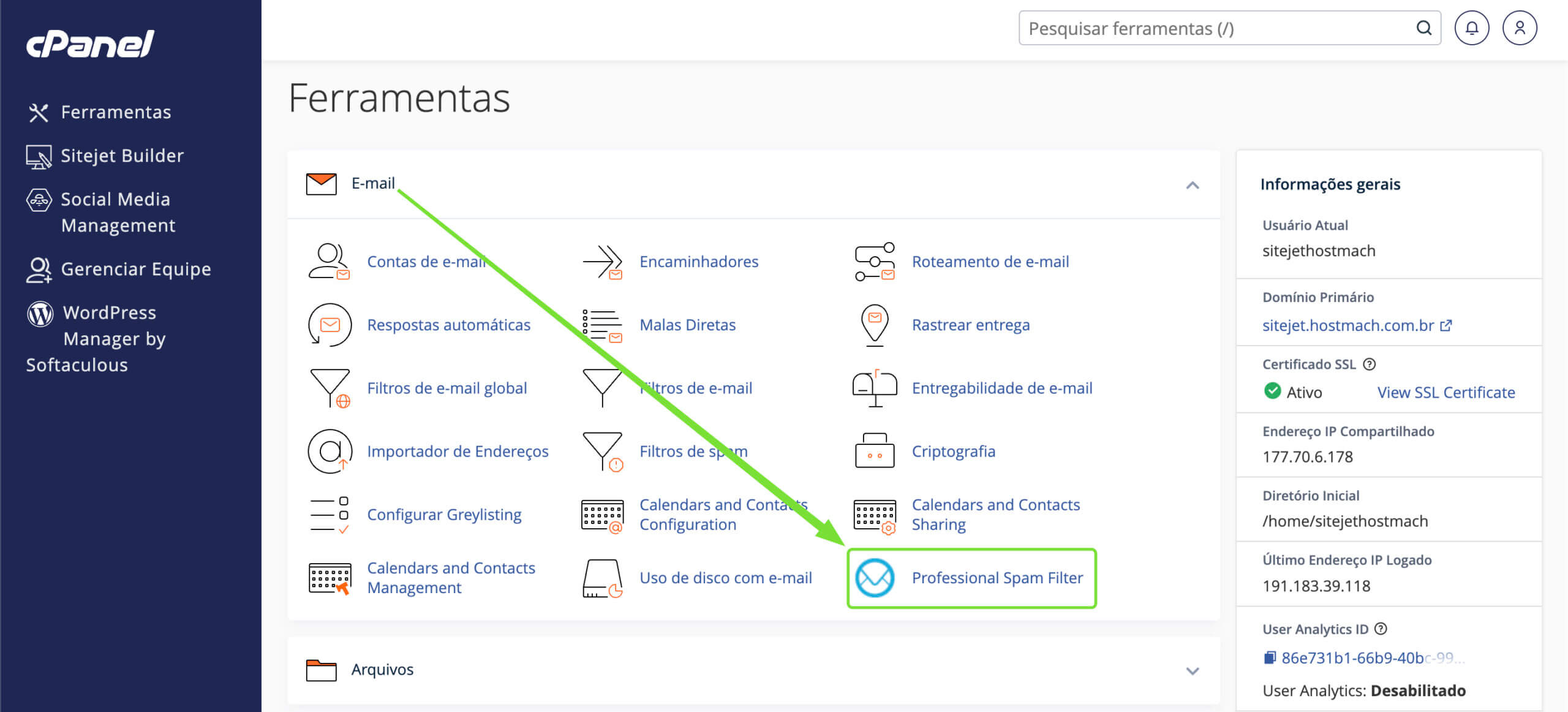Click the Respostas automáticas icon
This screenshot has width=1568, height=712.
(x=330, y=325)
